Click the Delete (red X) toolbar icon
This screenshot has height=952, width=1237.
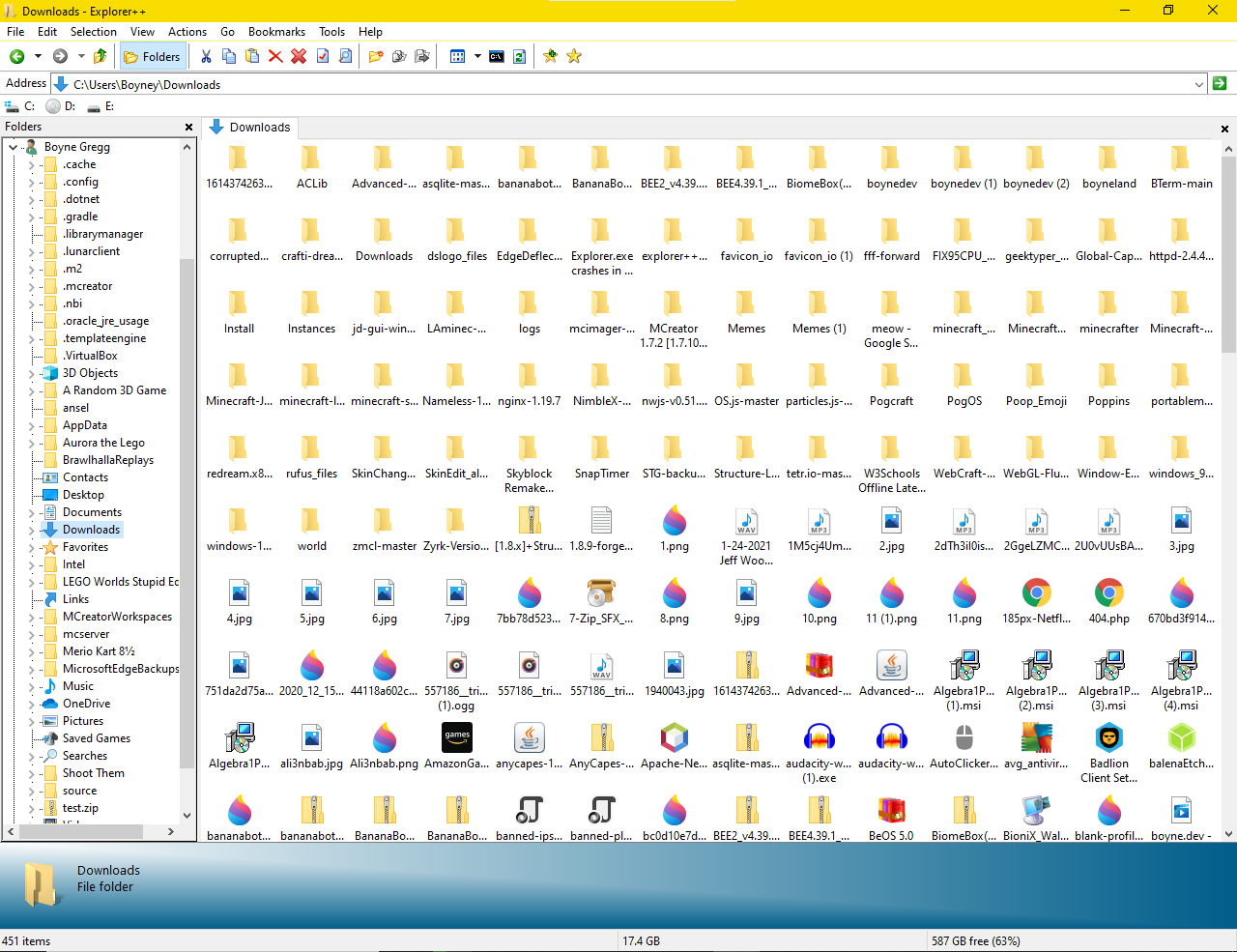(274, 56)
